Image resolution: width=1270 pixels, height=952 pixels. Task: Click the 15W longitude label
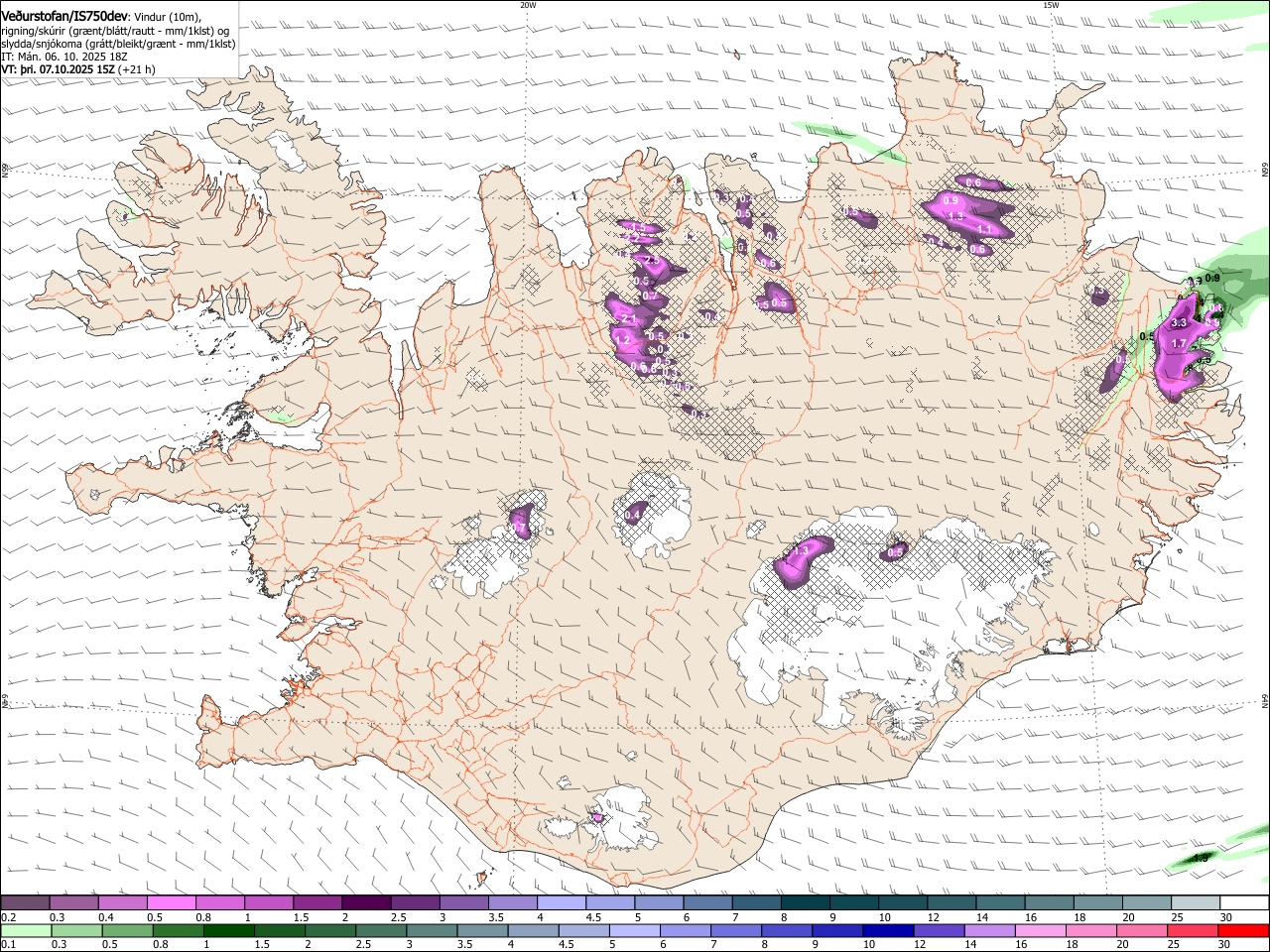pos(1050,5)
